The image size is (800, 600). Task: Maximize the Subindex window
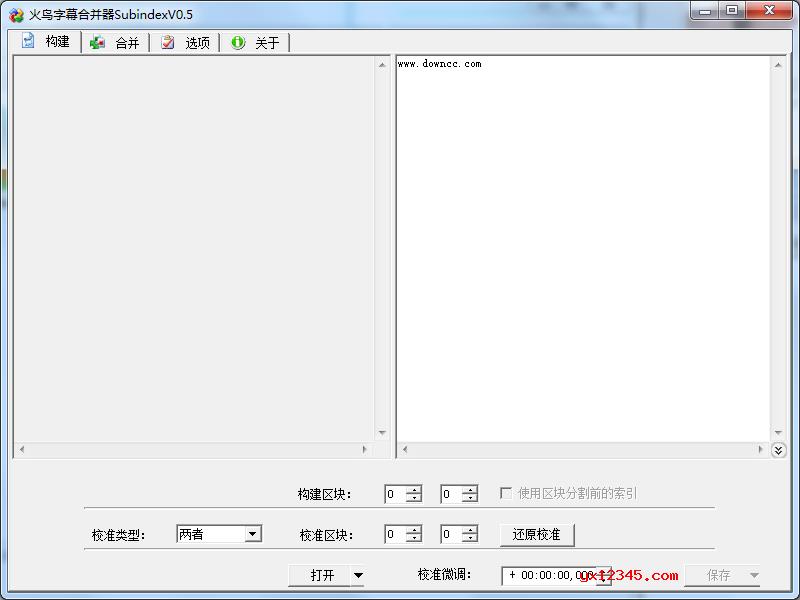point(732,11)
